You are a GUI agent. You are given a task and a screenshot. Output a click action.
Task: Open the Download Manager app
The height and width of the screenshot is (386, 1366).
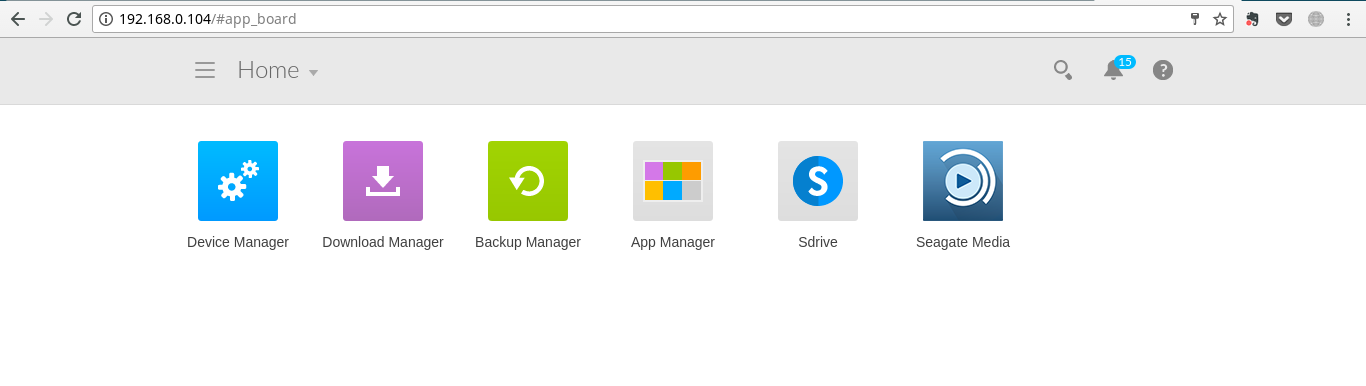383,181
